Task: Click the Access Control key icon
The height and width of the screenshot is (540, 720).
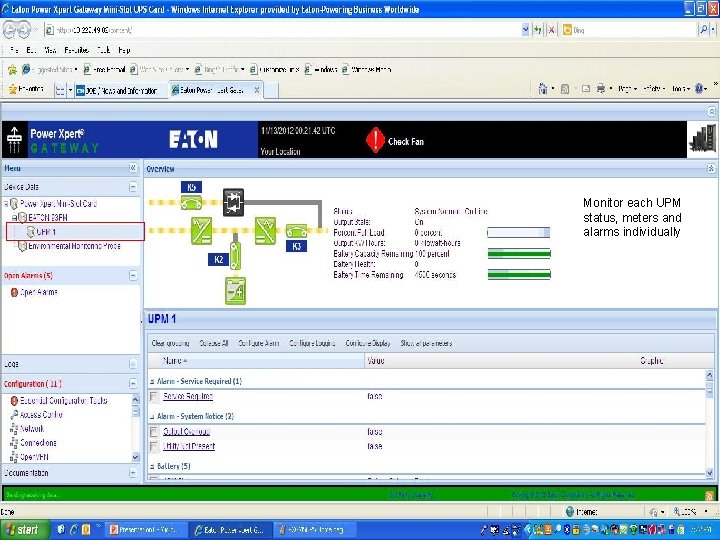Action: [x=14, y=415]
